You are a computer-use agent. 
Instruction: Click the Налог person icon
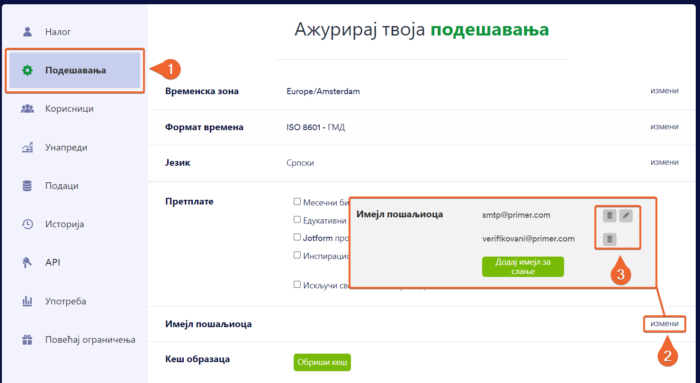[27, 32]
